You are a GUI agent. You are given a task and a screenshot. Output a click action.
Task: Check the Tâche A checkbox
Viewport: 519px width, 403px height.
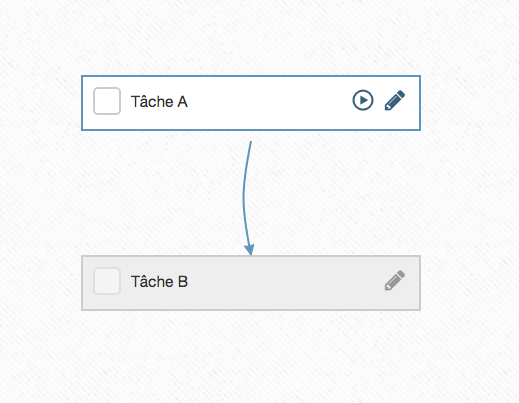tap(107, 101)
